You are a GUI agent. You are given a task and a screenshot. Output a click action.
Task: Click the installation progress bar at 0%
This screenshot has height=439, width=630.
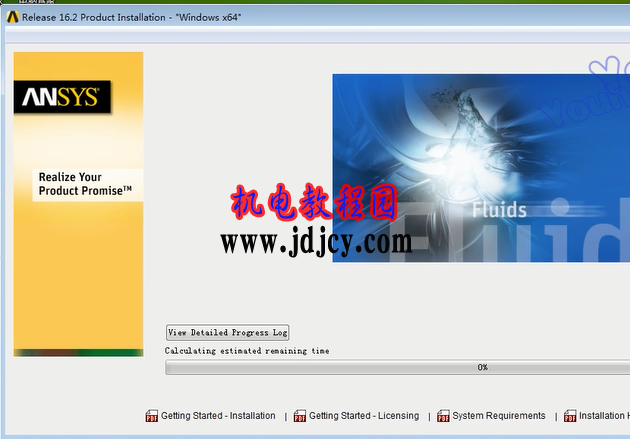pos(397,367)
